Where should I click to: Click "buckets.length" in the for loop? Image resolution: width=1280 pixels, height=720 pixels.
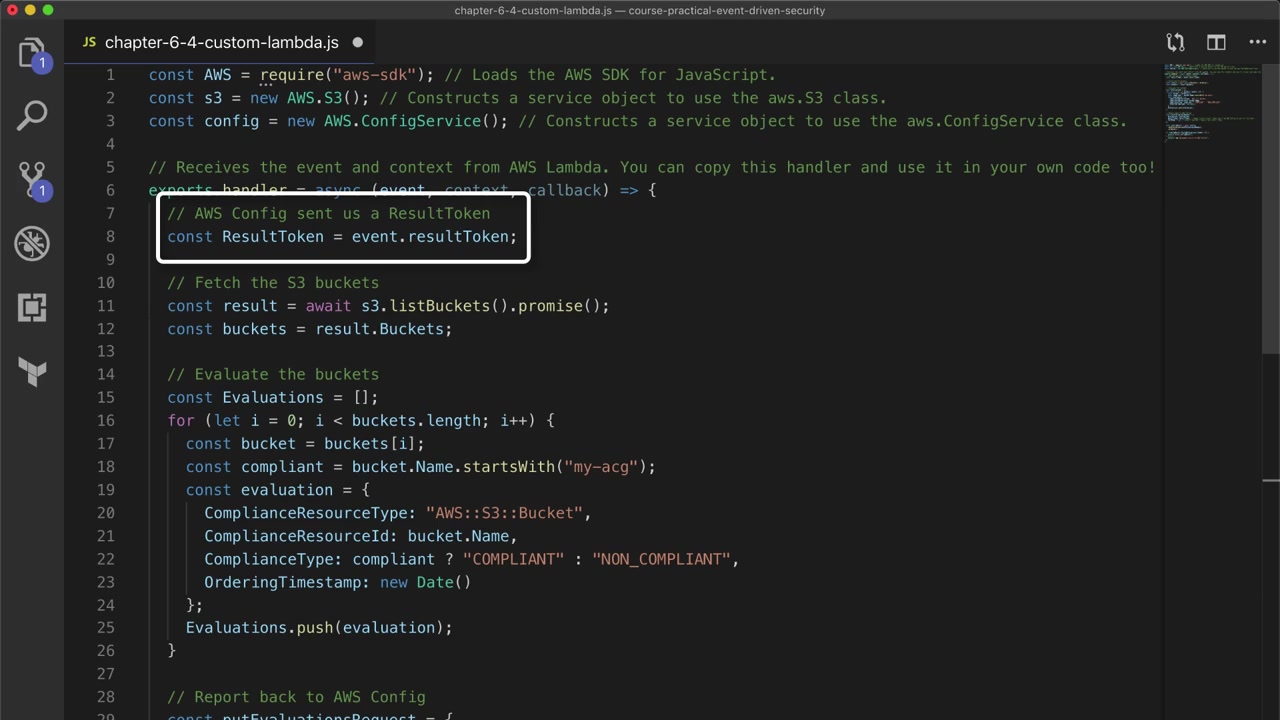click(417, 421)
